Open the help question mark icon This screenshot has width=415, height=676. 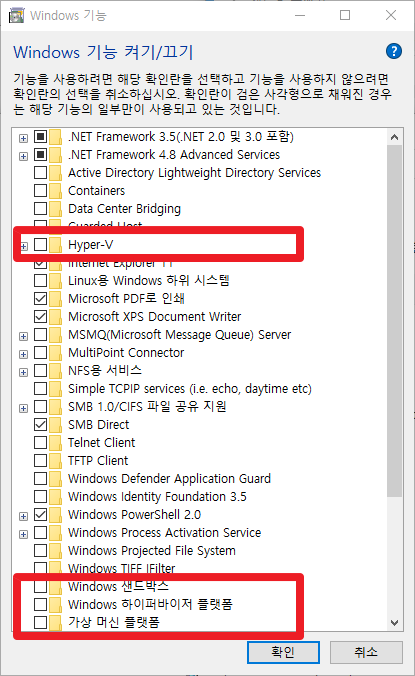tap(394, 51)
